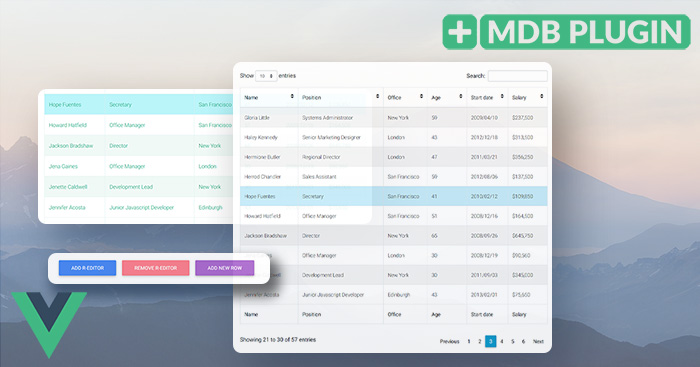Click the Regional Director position cell
The width and height of the screenshot is (700, 367).
point(321,157)
